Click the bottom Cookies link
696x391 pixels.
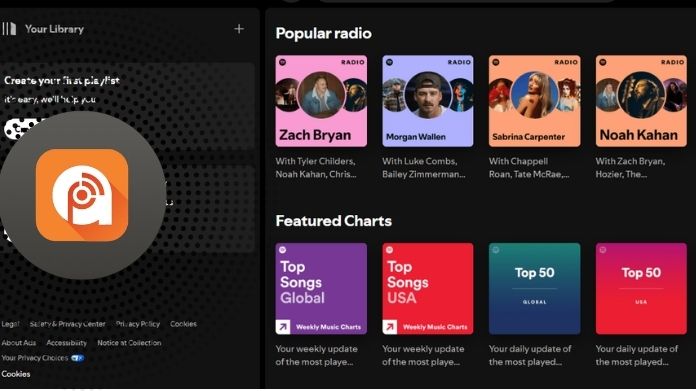(16, 374)
